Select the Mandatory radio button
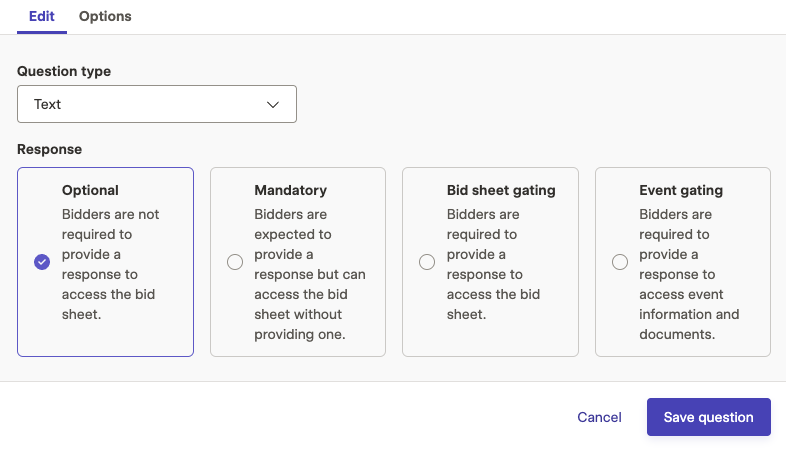Image resolution: width=786 pixels, height=450 pixels. [x=235, y=262]
